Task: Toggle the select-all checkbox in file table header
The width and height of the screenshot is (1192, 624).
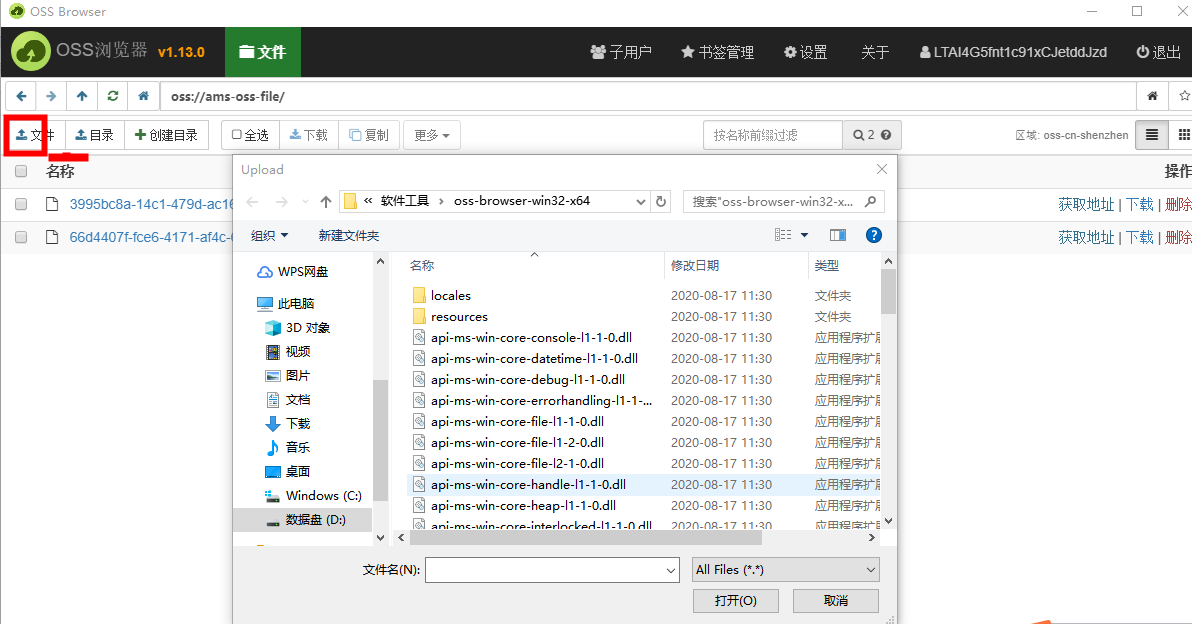Action: pyautogui.click(x=21, y=172)
